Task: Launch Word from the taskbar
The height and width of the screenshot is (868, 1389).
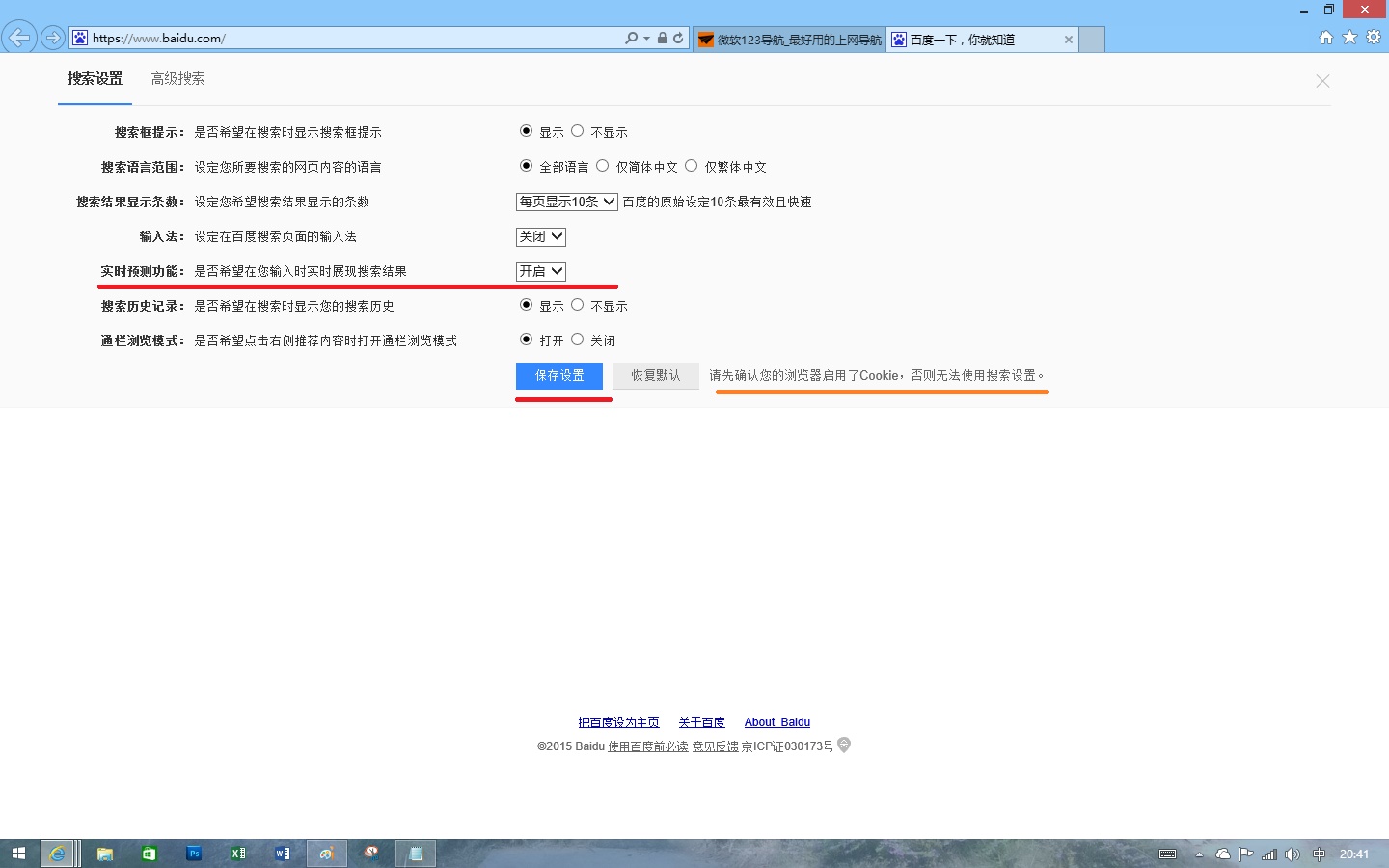Action: (x=283, y=854)
